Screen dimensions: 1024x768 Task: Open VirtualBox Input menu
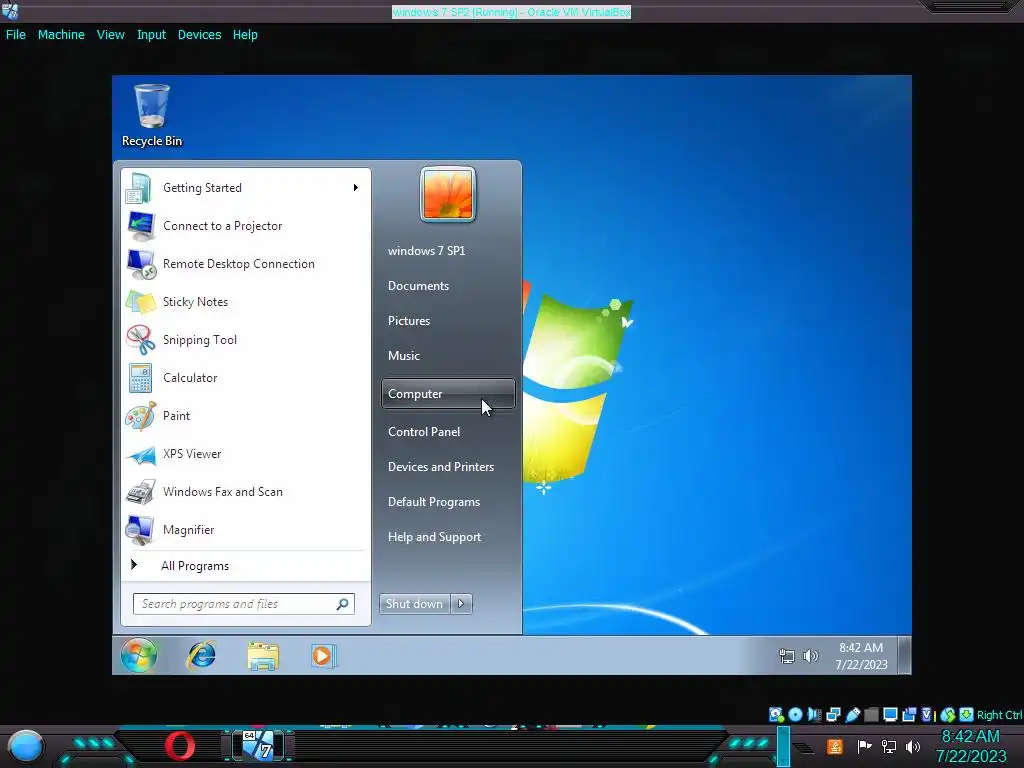[151, 35]
